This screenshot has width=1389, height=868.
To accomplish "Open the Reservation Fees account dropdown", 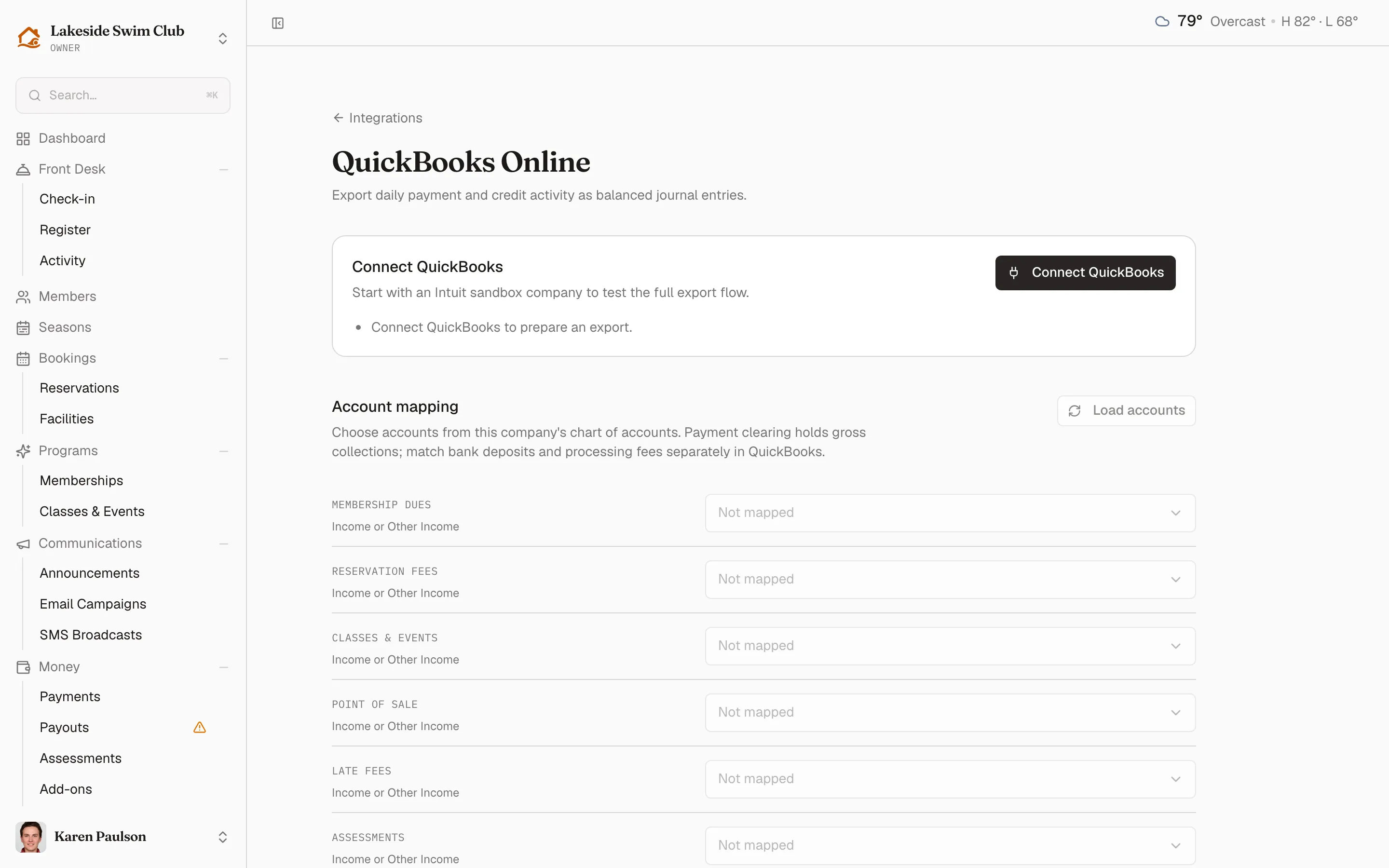I will coord(950,579).
